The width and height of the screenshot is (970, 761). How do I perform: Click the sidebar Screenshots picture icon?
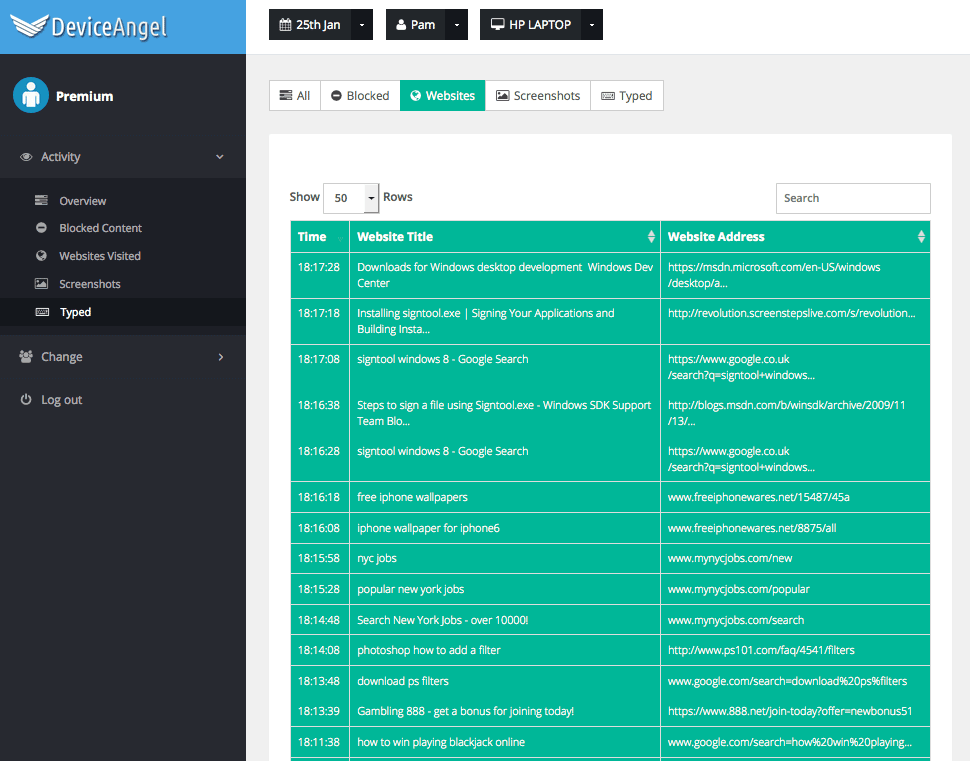coord(41,283)
